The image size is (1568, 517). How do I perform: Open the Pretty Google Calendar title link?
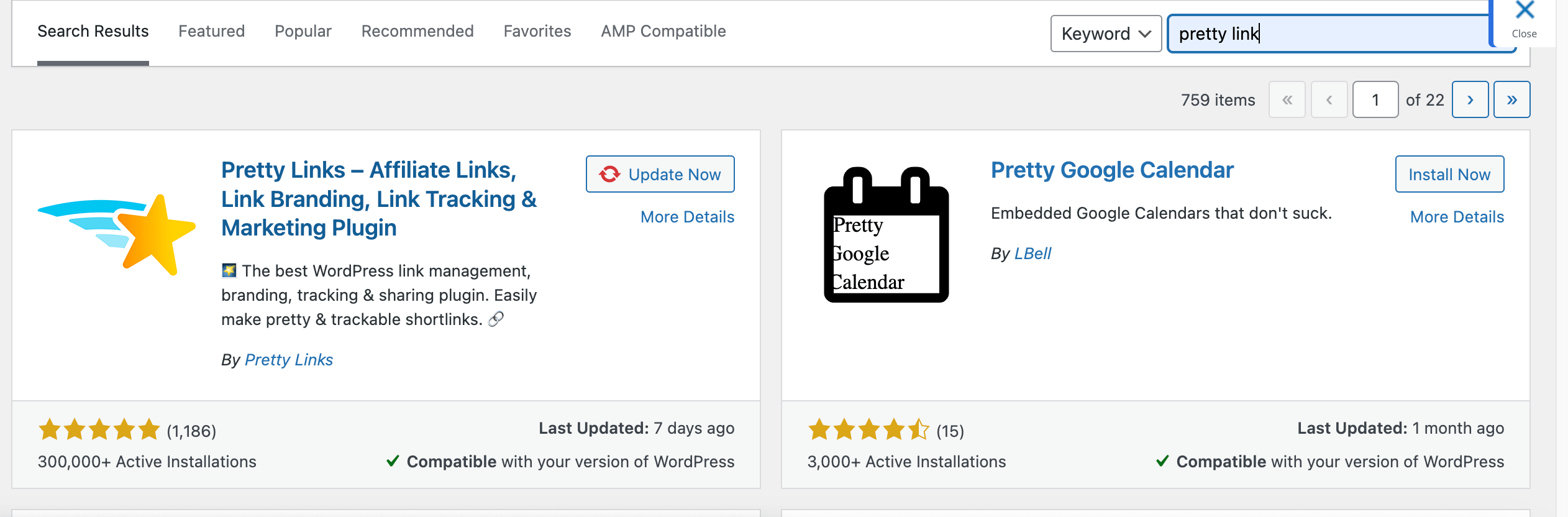(1112, 170)
